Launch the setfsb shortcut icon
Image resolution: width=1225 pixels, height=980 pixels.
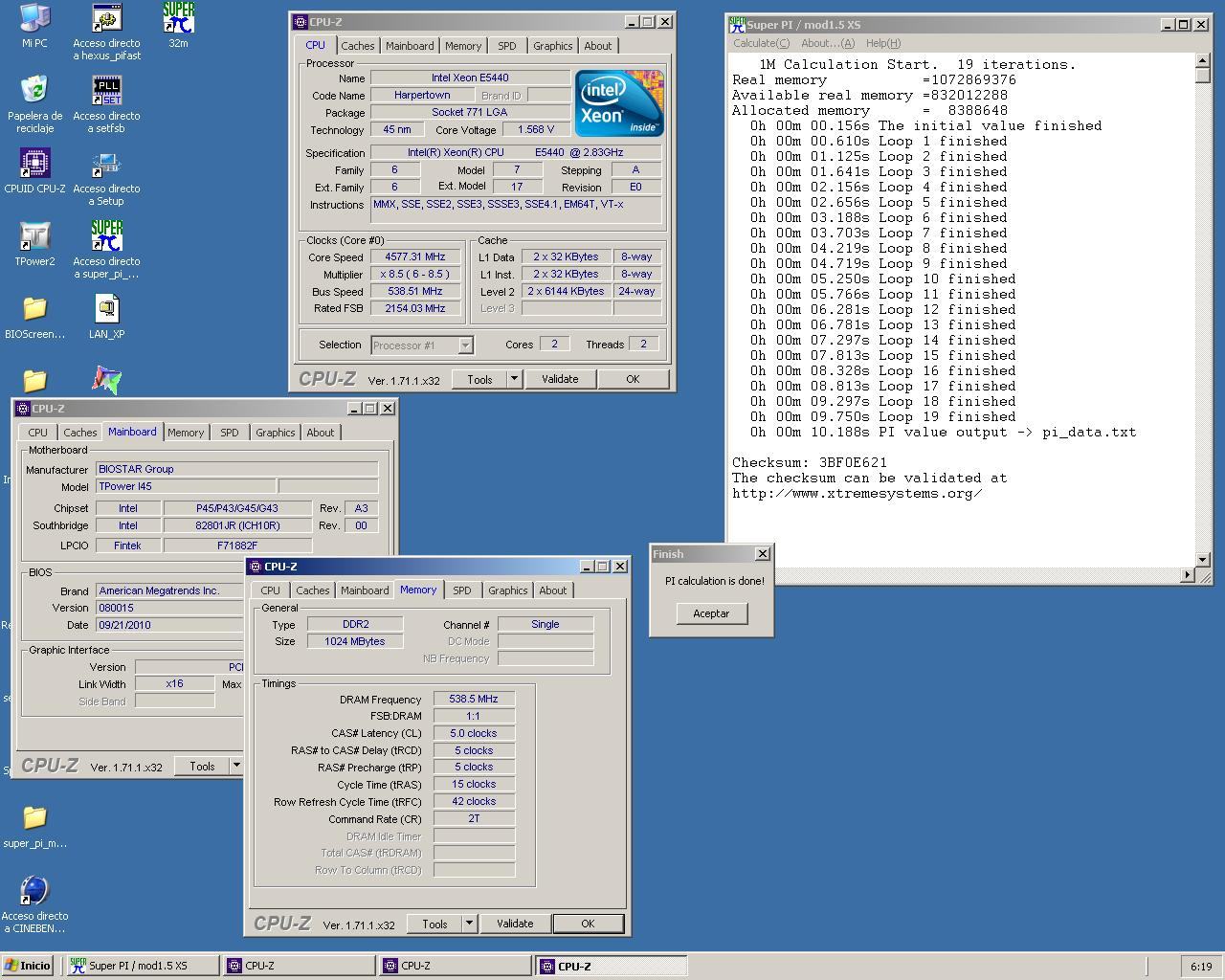click(x=106, y=92)
